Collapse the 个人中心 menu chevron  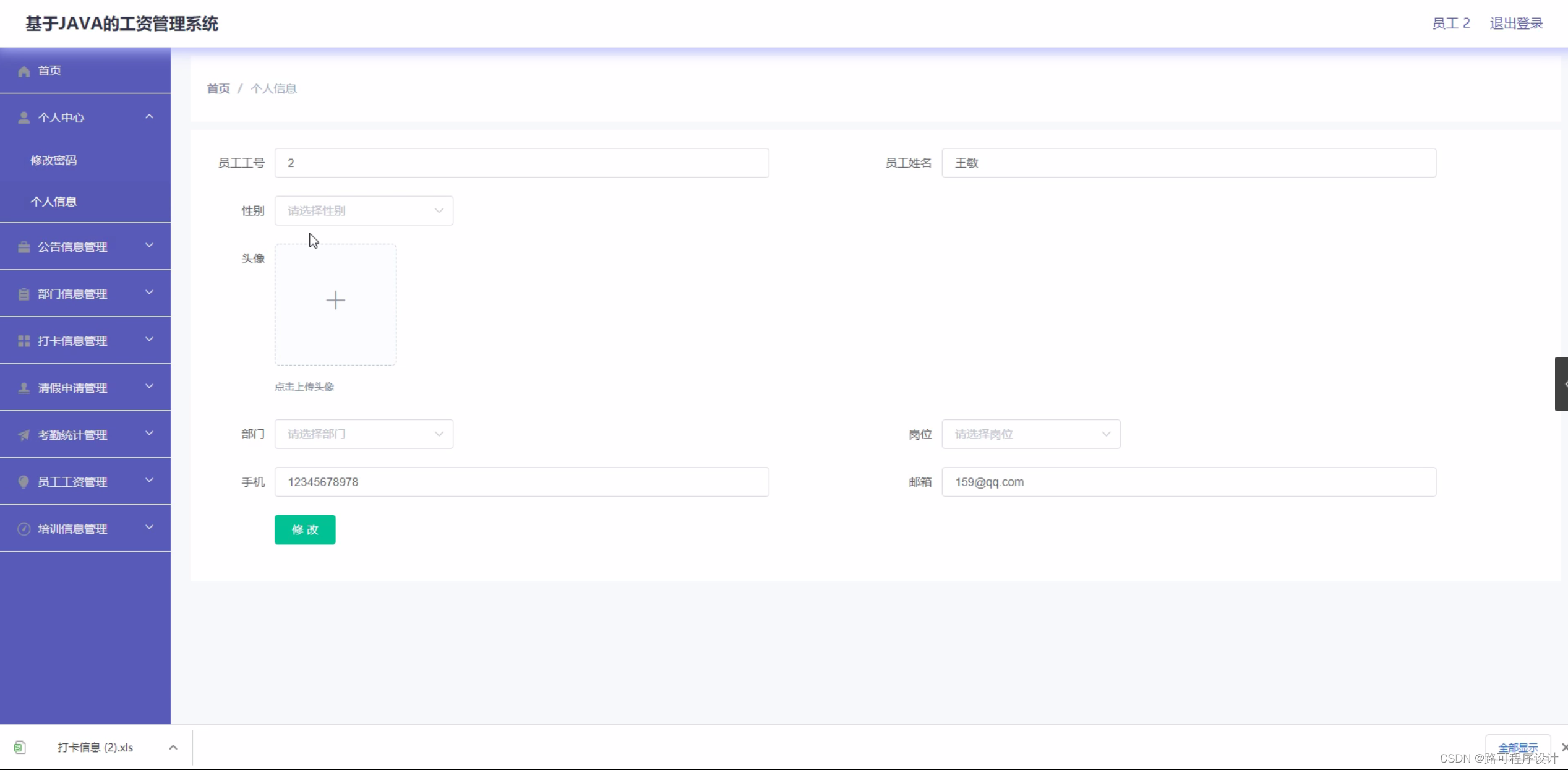[x=149, y=116]
